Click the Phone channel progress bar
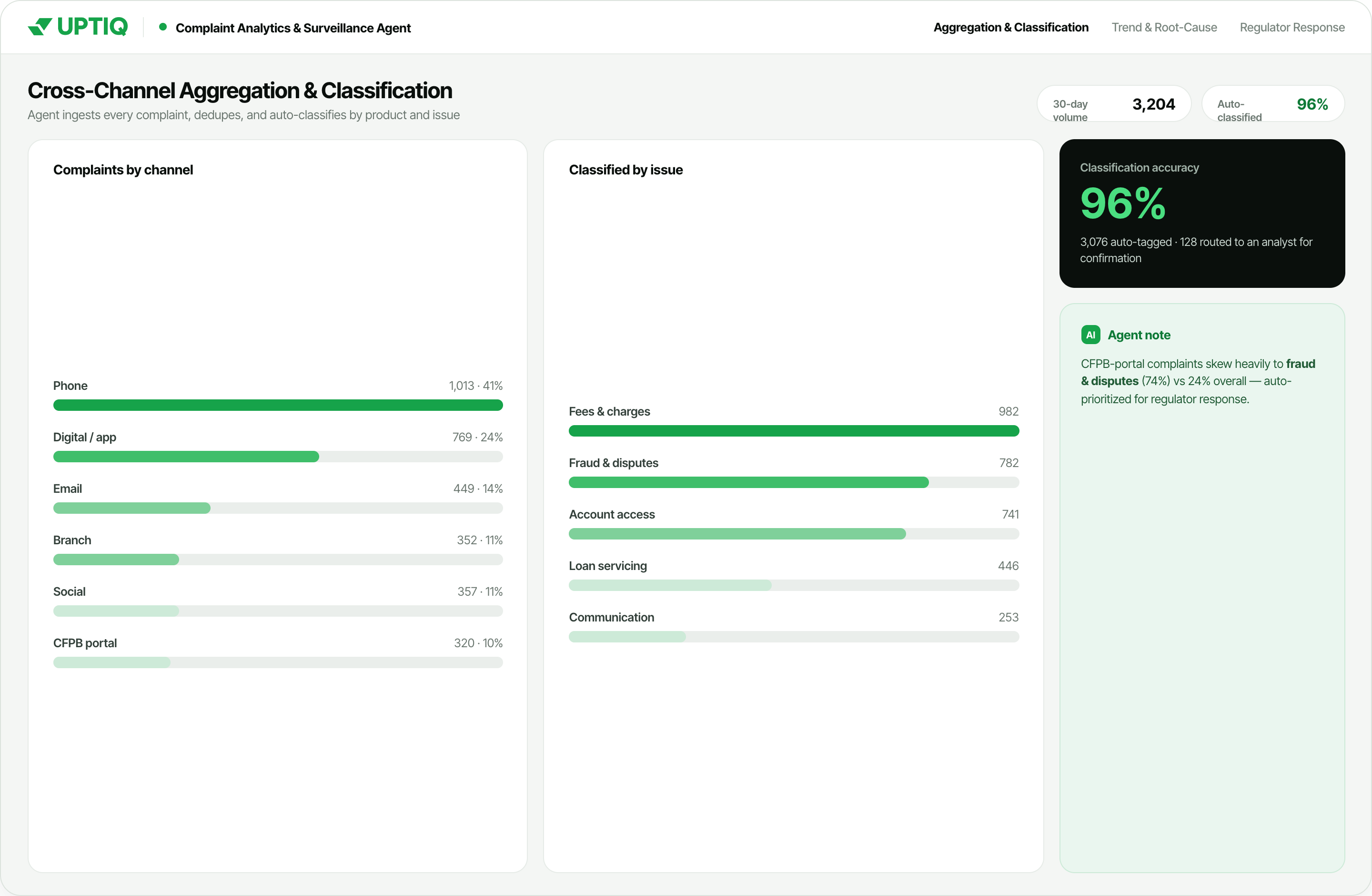The width and height of the screenshot is (1372, 896). [x=278, y=405]
